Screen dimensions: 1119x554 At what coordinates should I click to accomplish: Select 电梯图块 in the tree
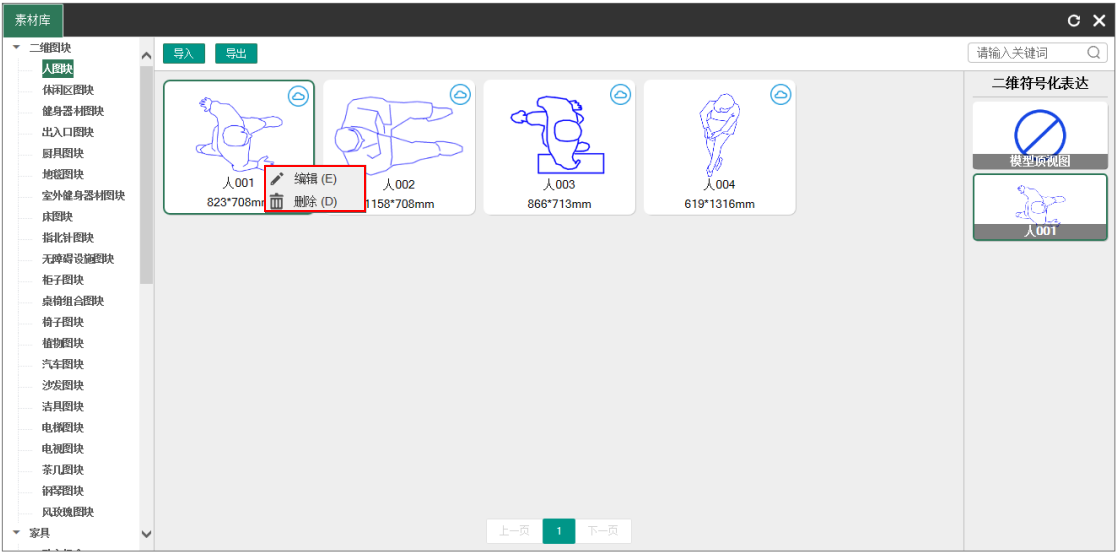click(63, 428)
